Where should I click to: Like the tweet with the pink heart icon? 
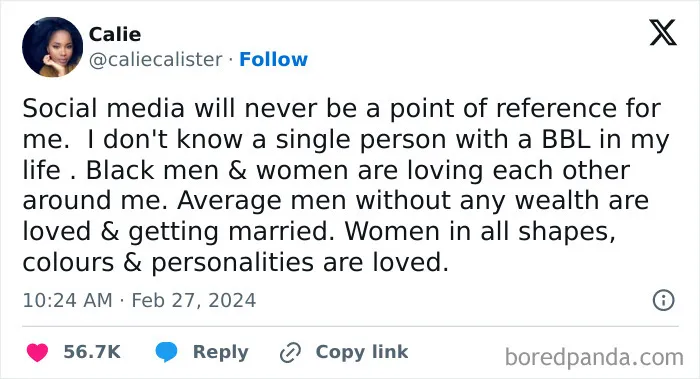[37, 352]
